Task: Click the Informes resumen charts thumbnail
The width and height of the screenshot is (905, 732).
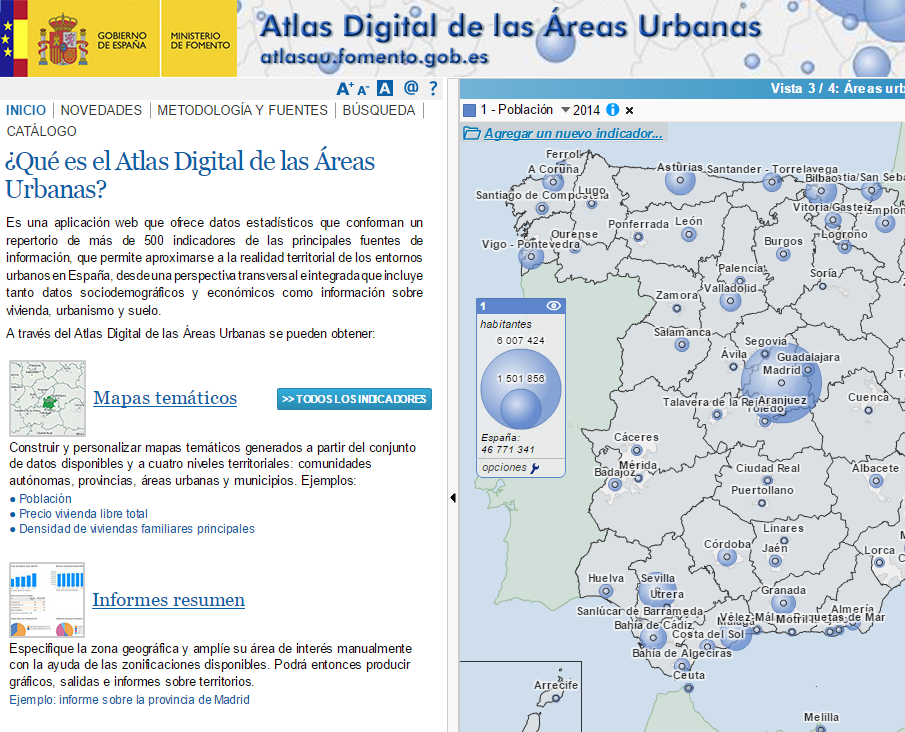Action: [x=47, y=600]
